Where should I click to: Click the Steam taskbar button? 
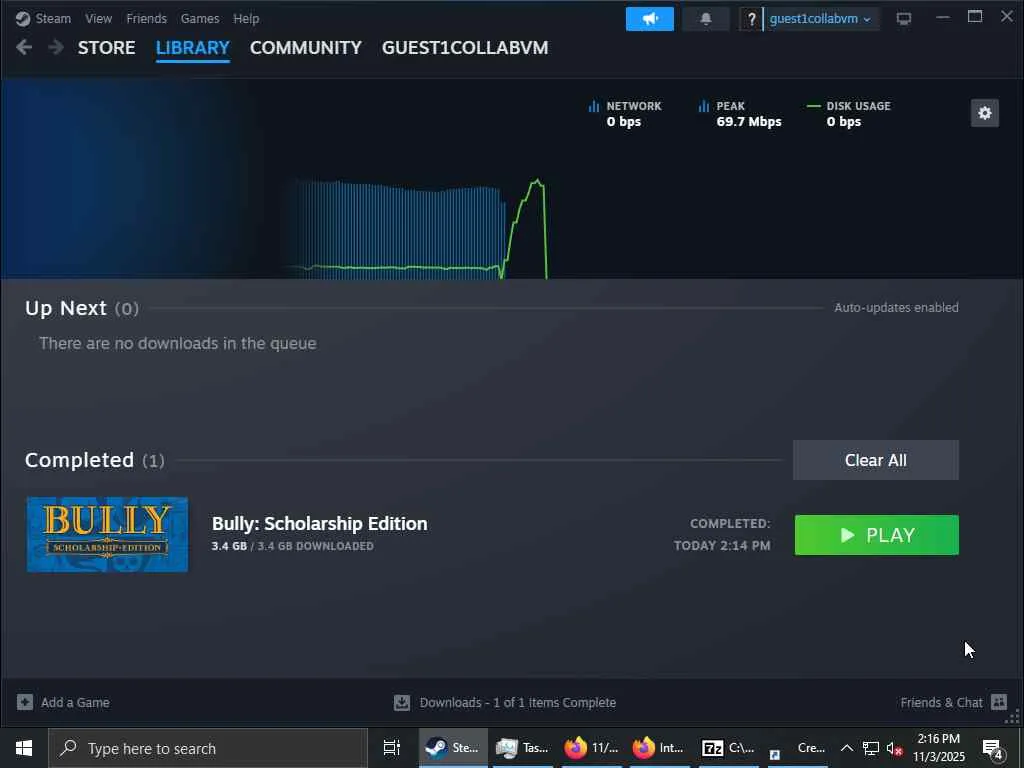coord(453,748)
